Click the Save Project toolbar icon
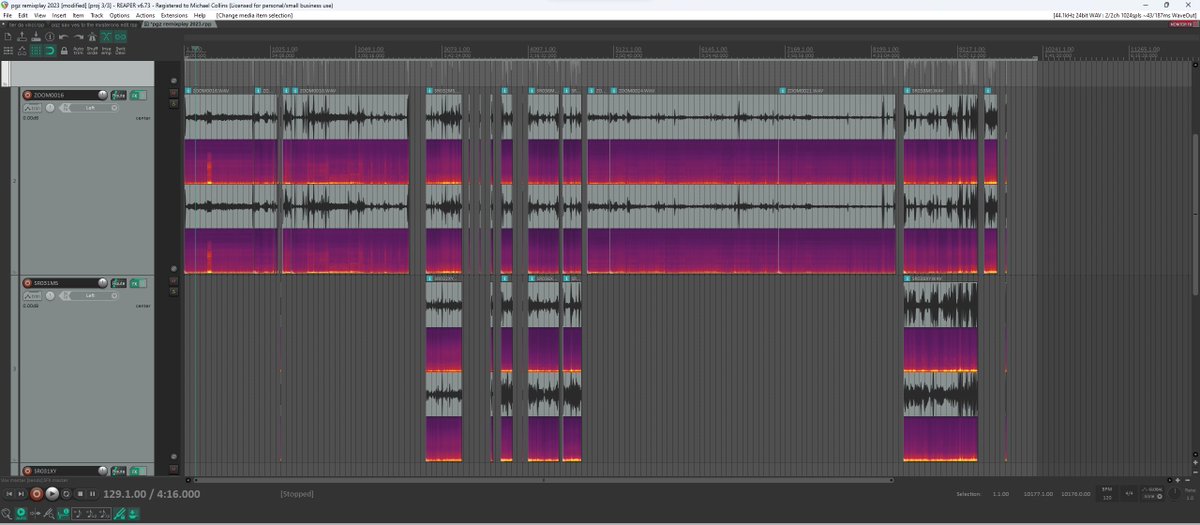Screen dimensions: 1200x525 pos(36,37)
